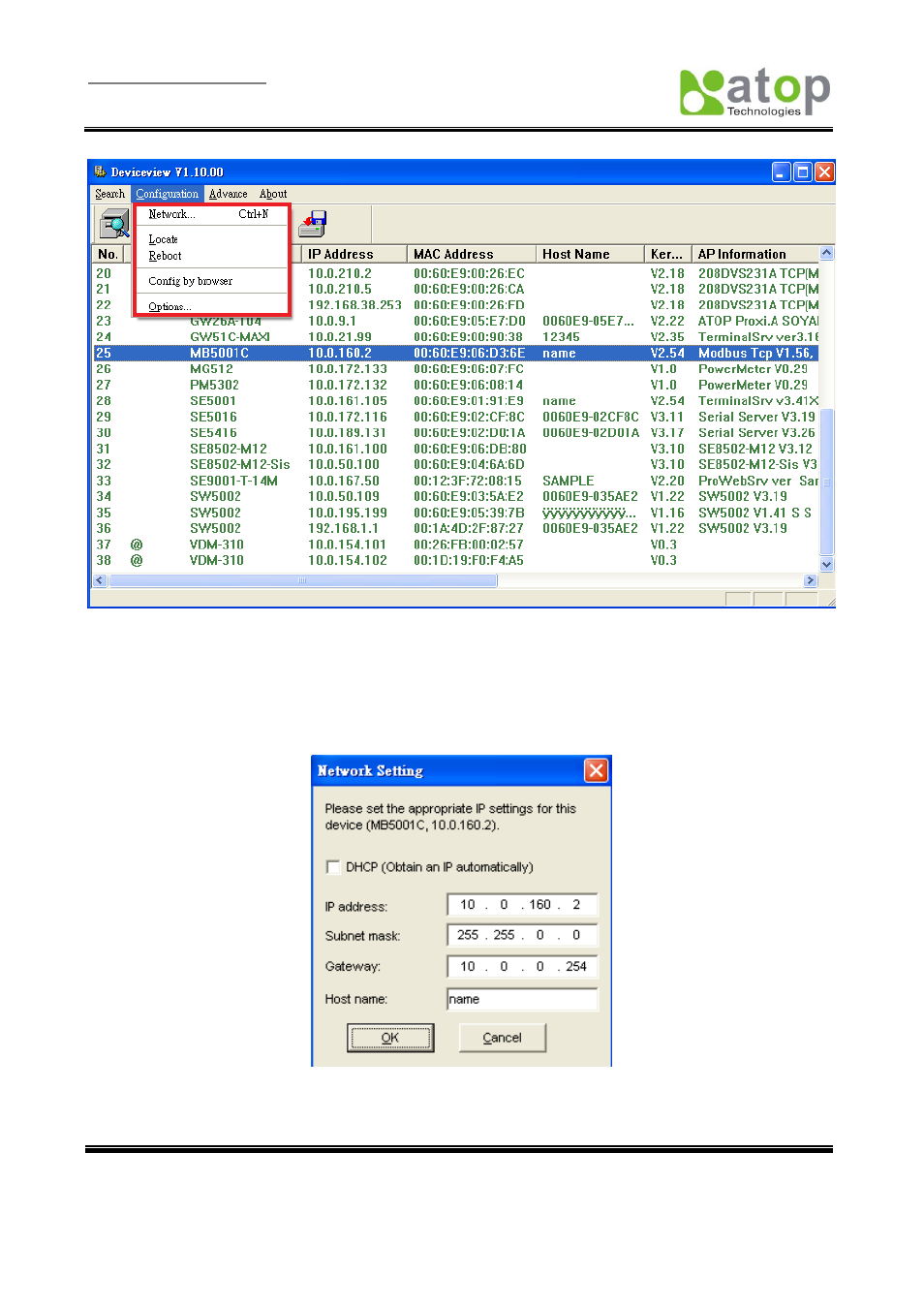Screen dimensions: 924x1308
Task: Click ATOP Proxi.A SOYAI AP info cell
Action: (x=758, y=321)
